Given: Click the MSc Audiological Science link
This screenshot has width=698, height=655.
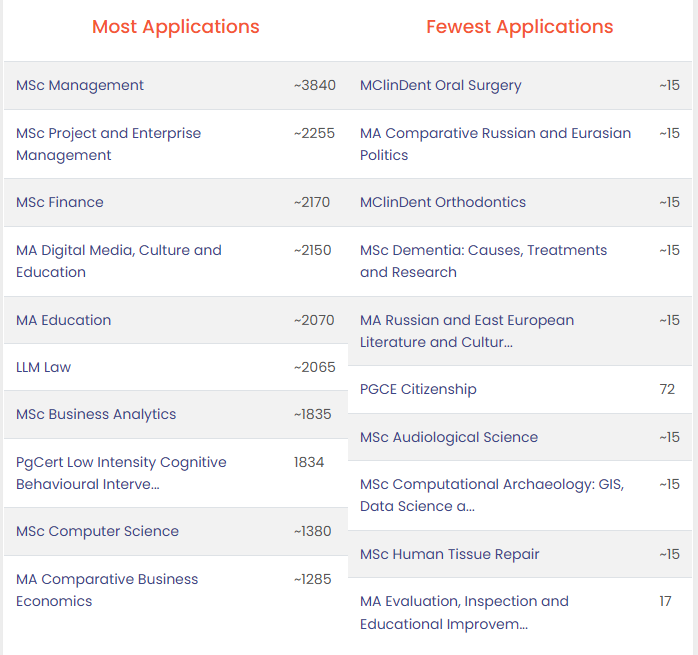Looking at the screenshot, I should (449, 437).
